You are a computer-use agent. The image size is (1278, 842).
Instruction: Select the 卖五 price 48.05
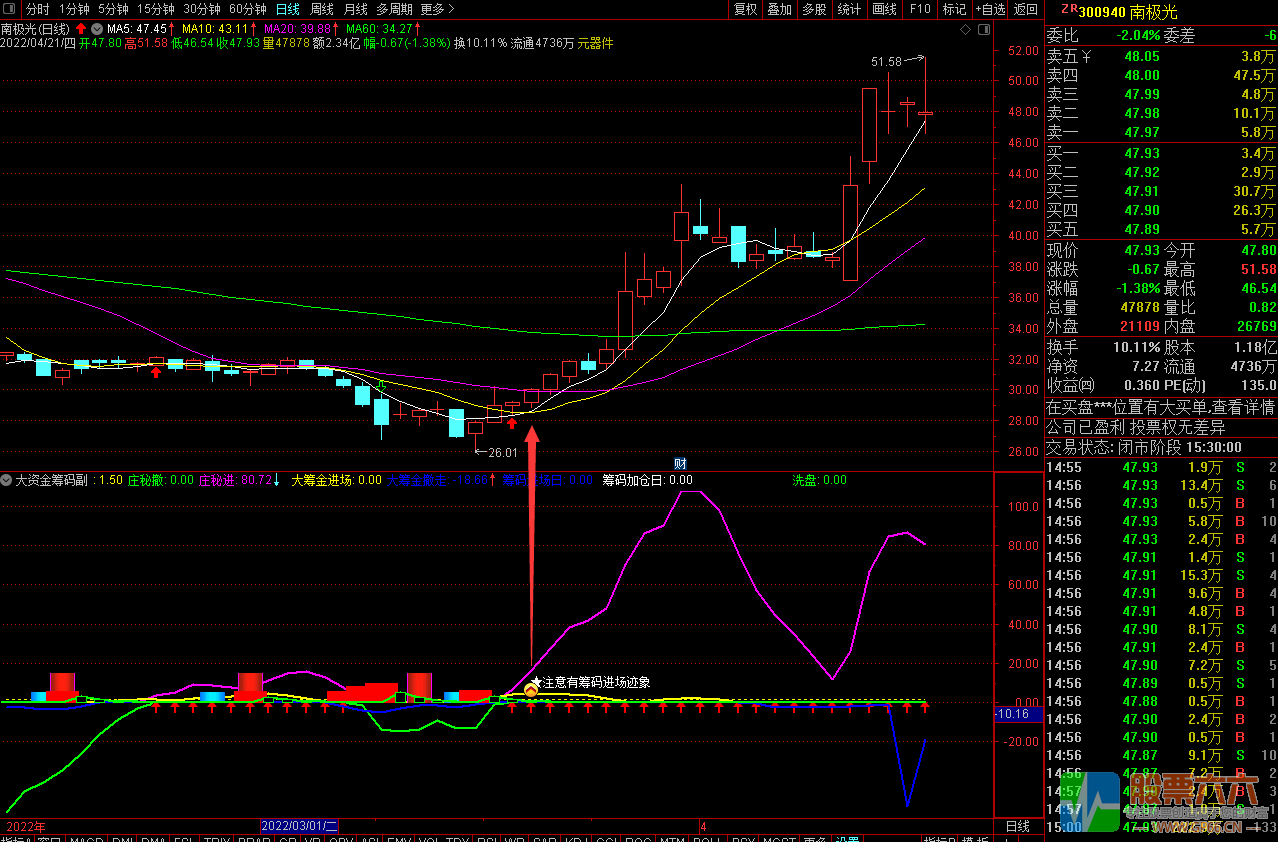pyautogui.click(x=1142, y=57)
